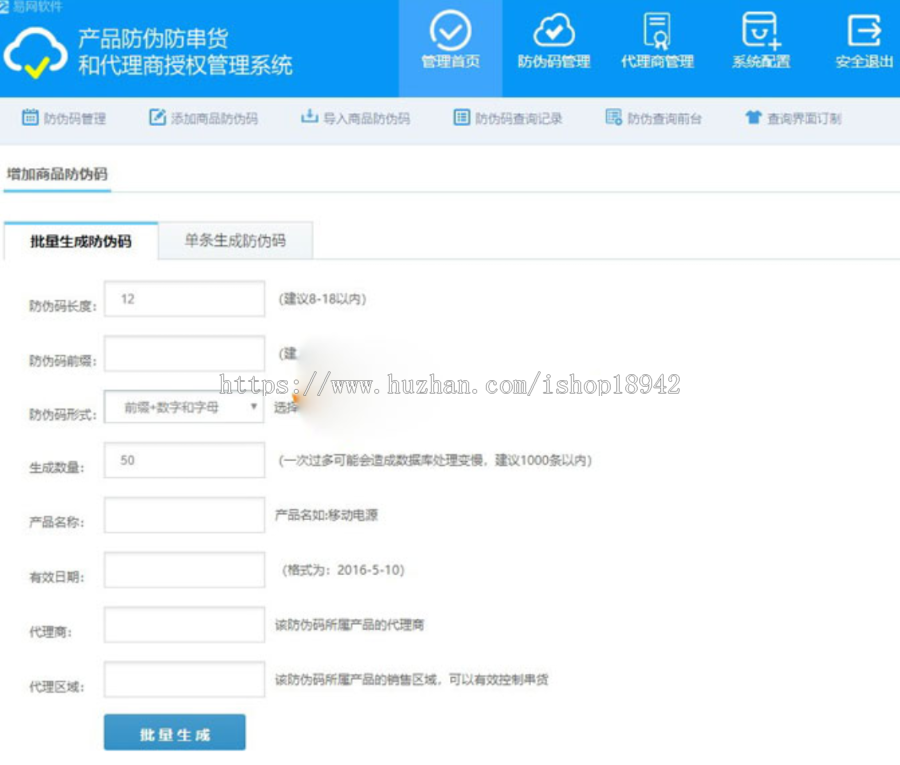
Task: Click hint text 建议8-18以内
Action: click(323, 299)
